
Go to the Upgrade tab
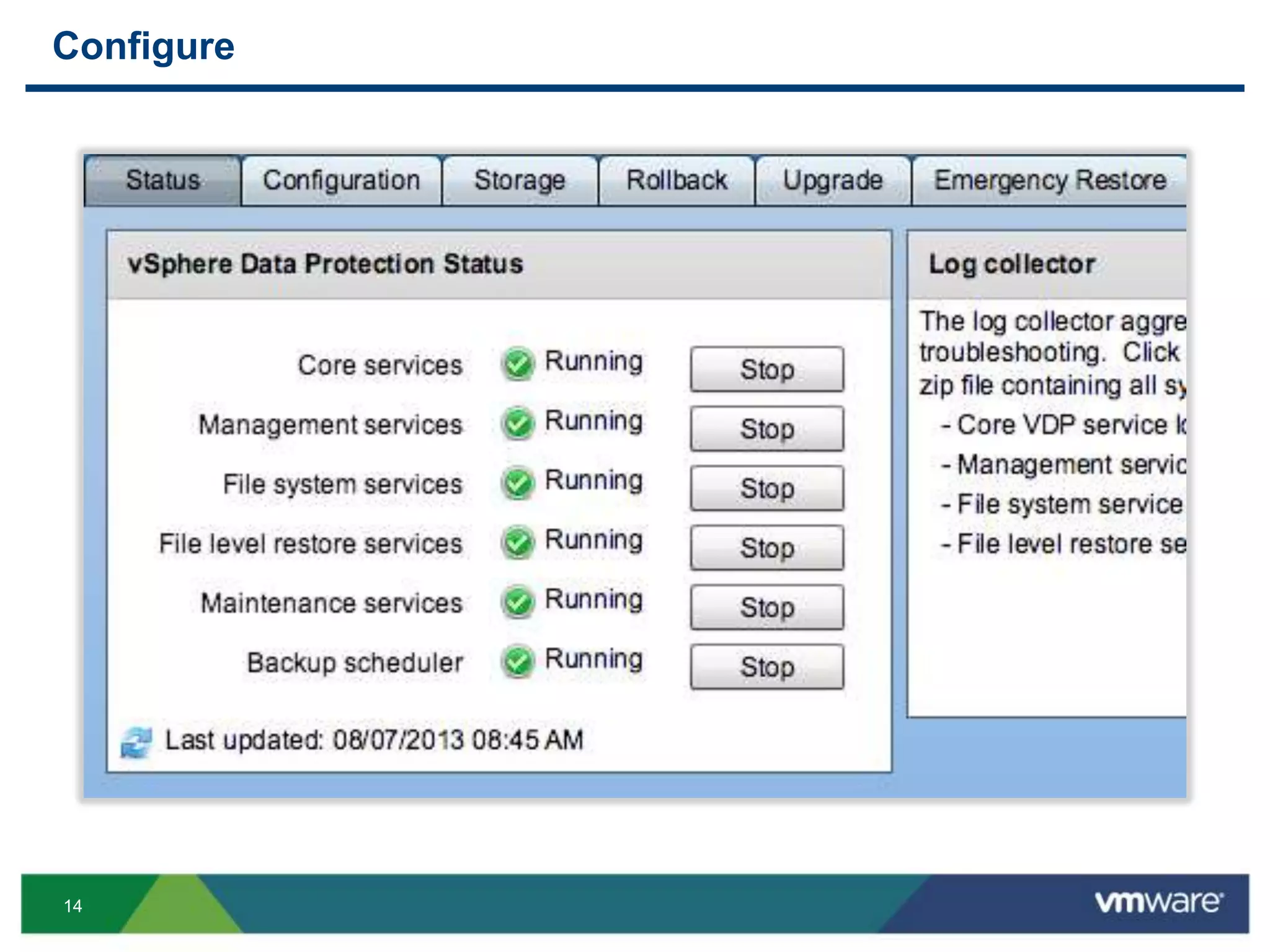(833, 180)
